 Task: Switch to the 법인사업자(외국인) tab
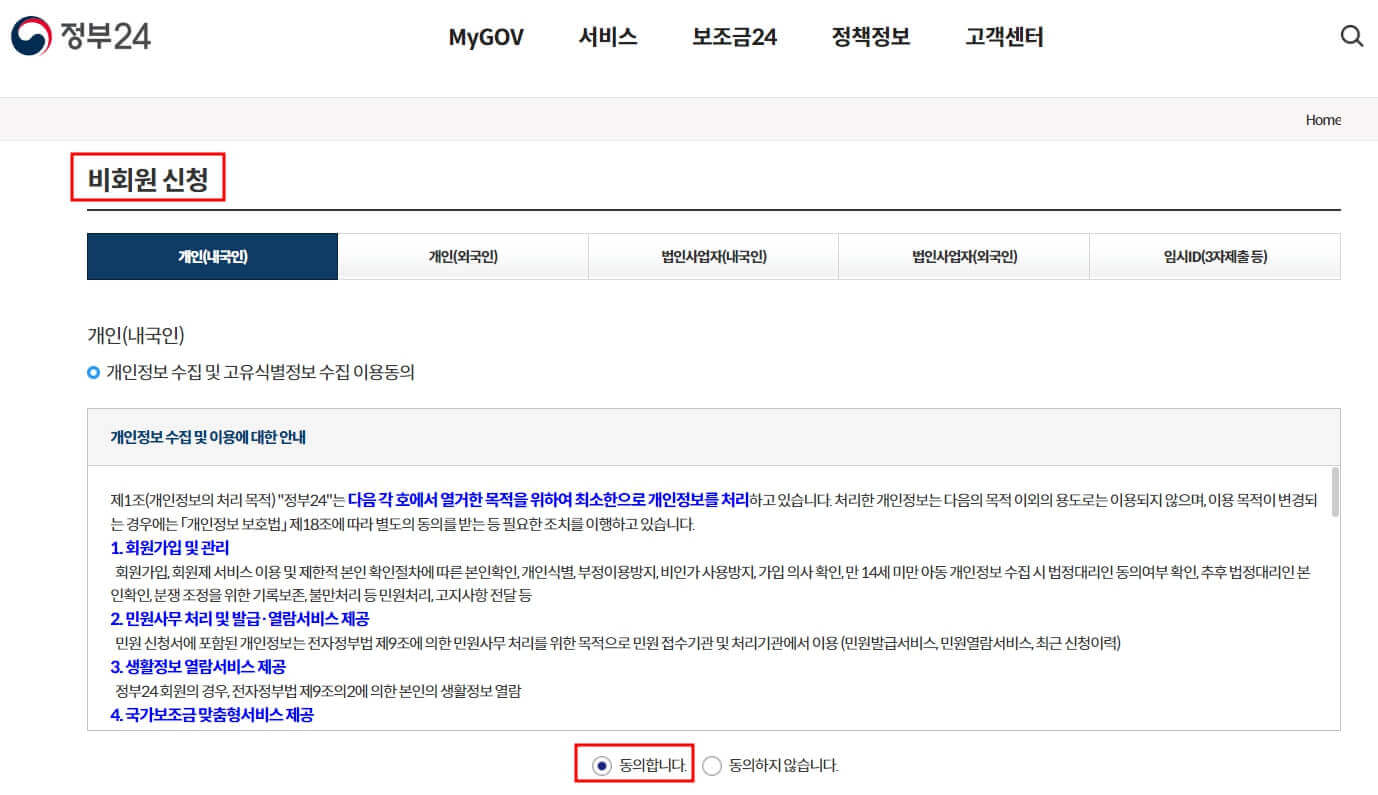(x=965, y=256)
